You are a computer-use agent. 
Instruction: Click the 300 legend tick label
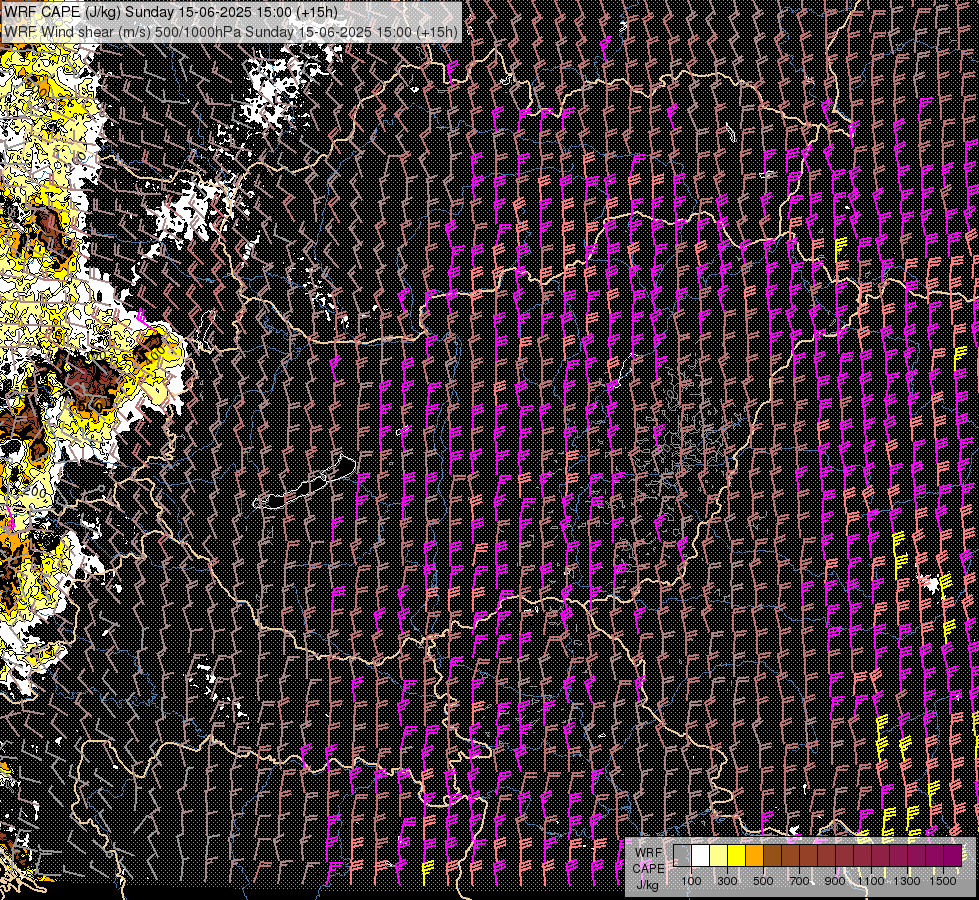[727, 881]
